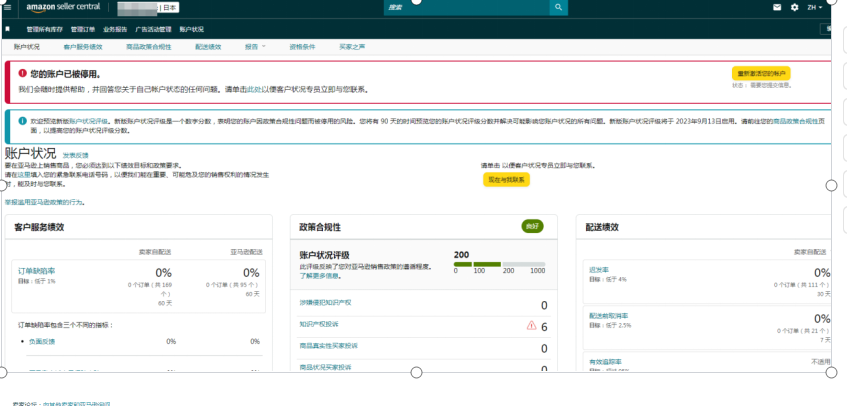Viewport: 847px width, 406px height.
Task: Open the 日本 marketplace switcher
Action: coord(149,8)
